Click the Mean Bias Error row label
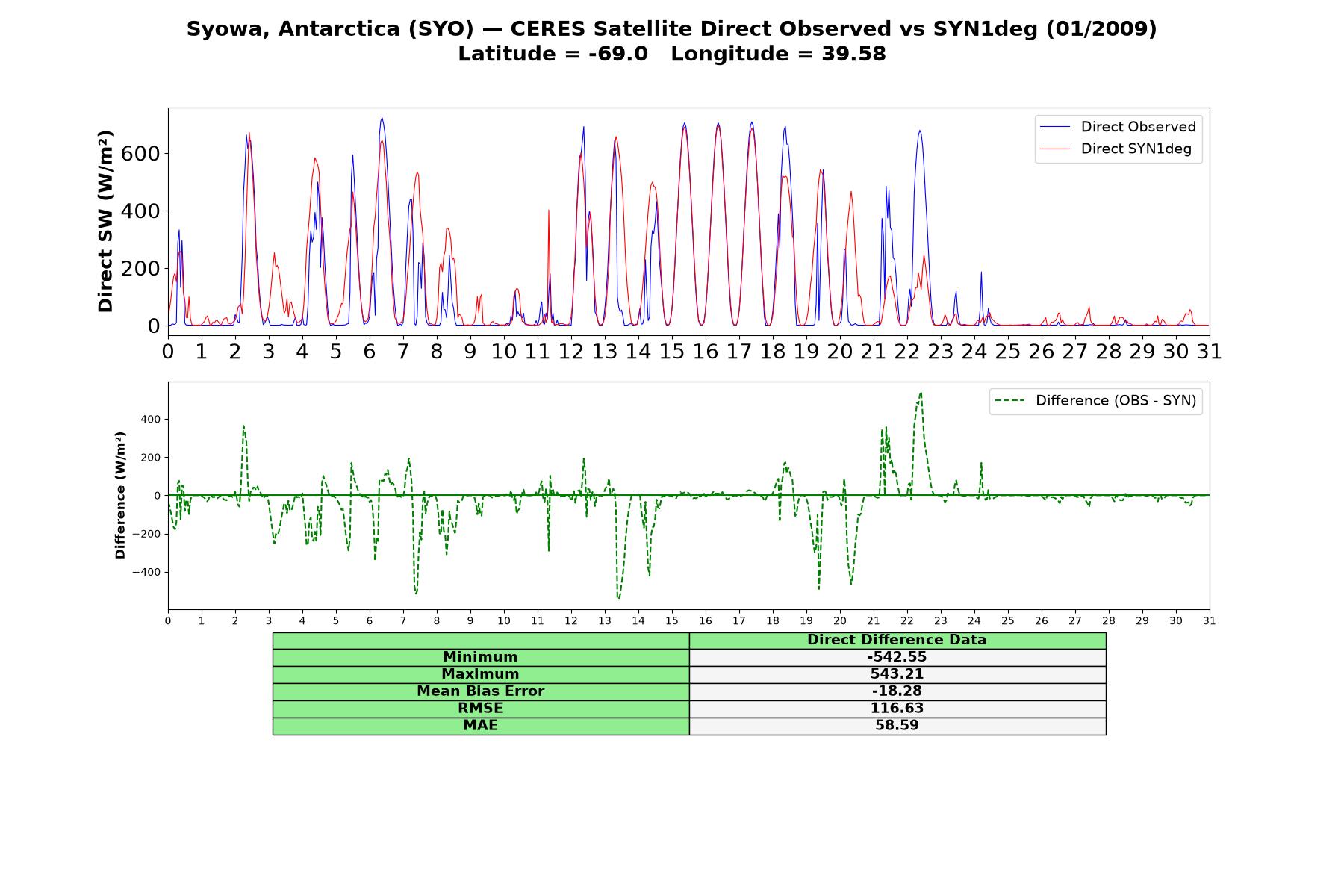1344x896 pixels. (481, 691)
